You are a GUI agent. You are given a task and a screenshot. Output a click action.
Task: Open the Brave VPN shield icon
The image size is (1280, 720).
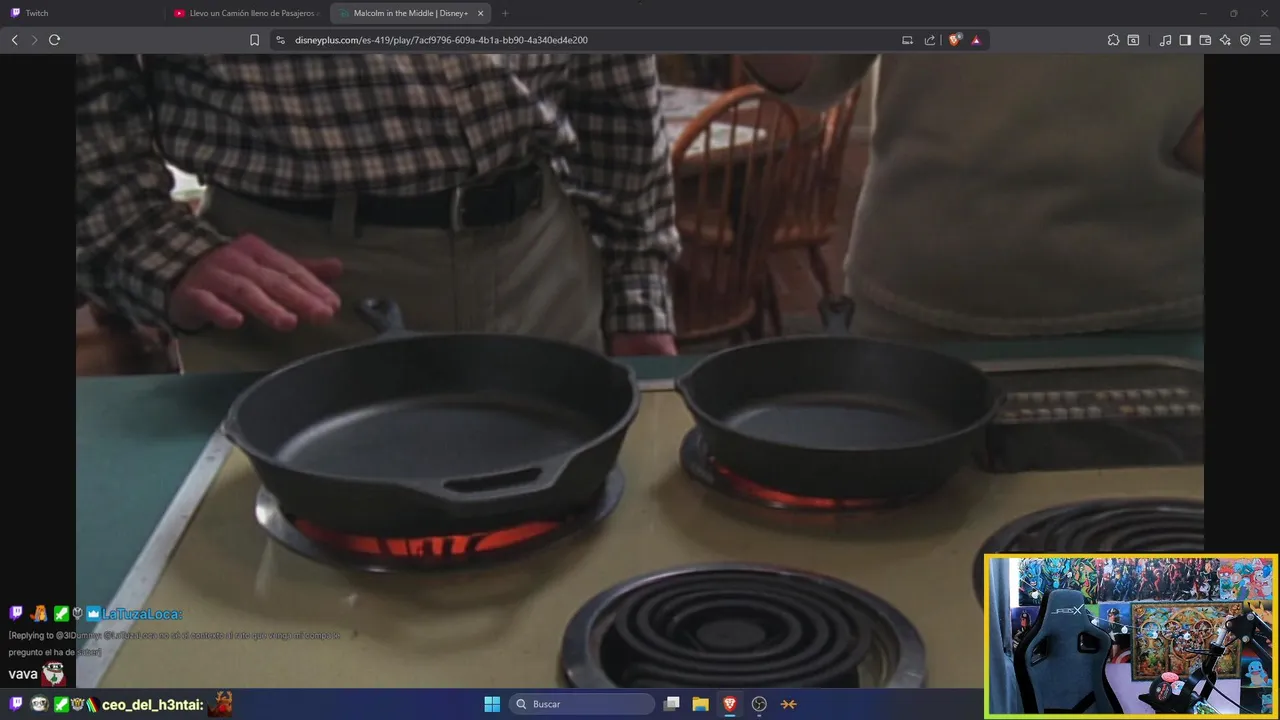1245,40
